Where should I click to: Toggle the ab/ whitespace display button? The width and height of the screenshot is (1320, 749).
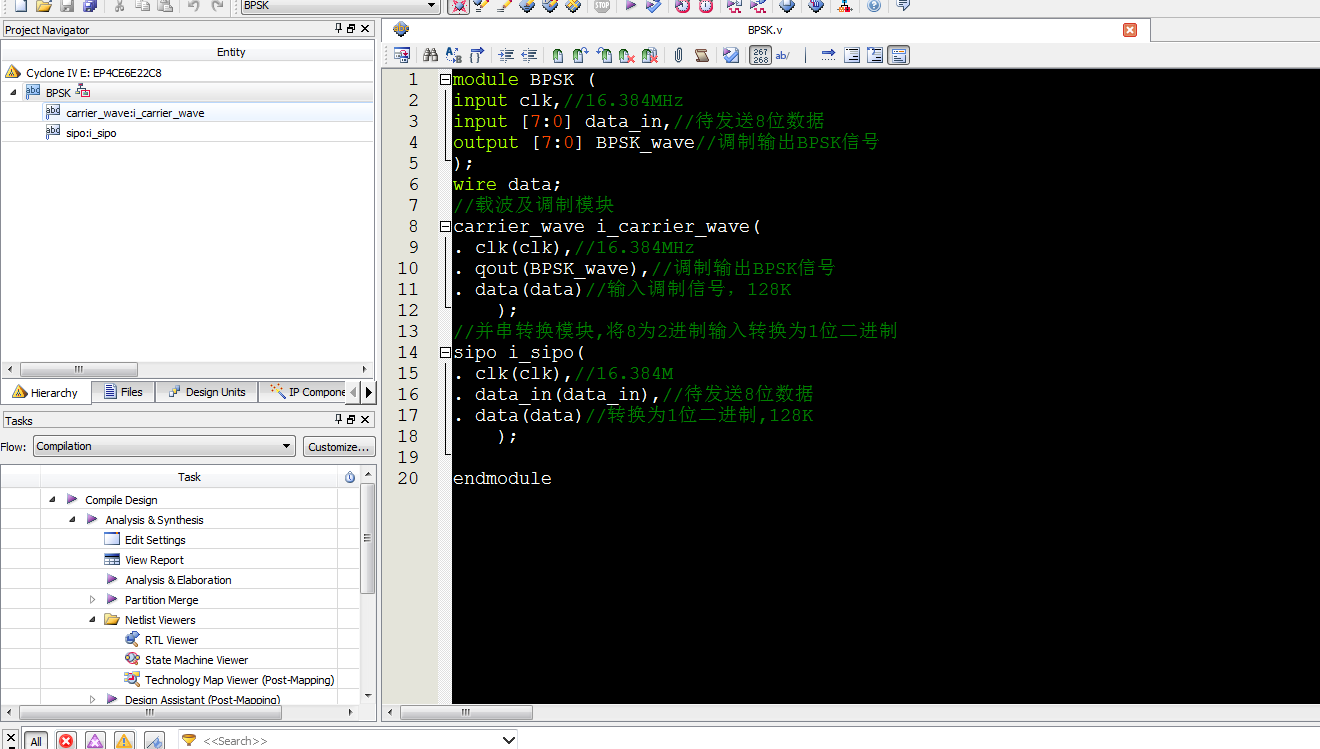coord(783,56)
